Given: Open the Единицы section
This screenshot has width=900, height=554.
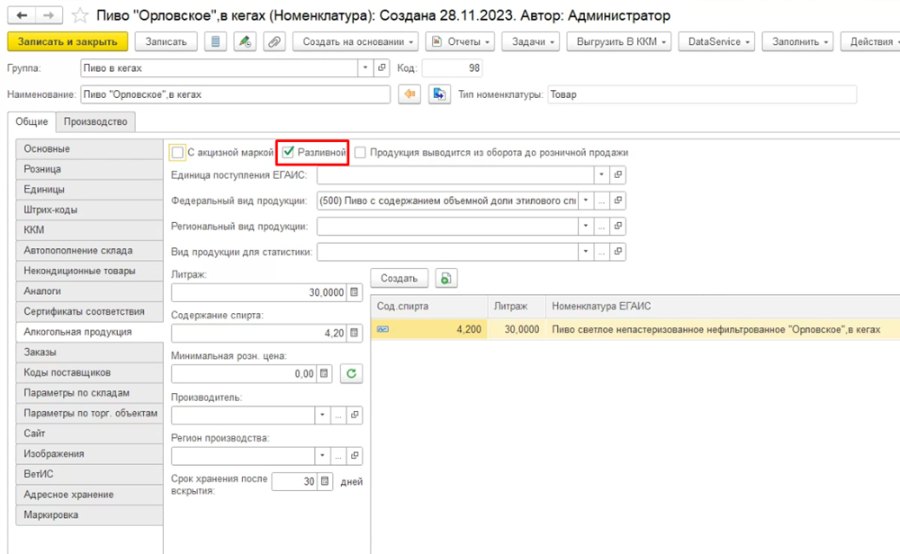Looking at the screenshot, I should point(89,189).
